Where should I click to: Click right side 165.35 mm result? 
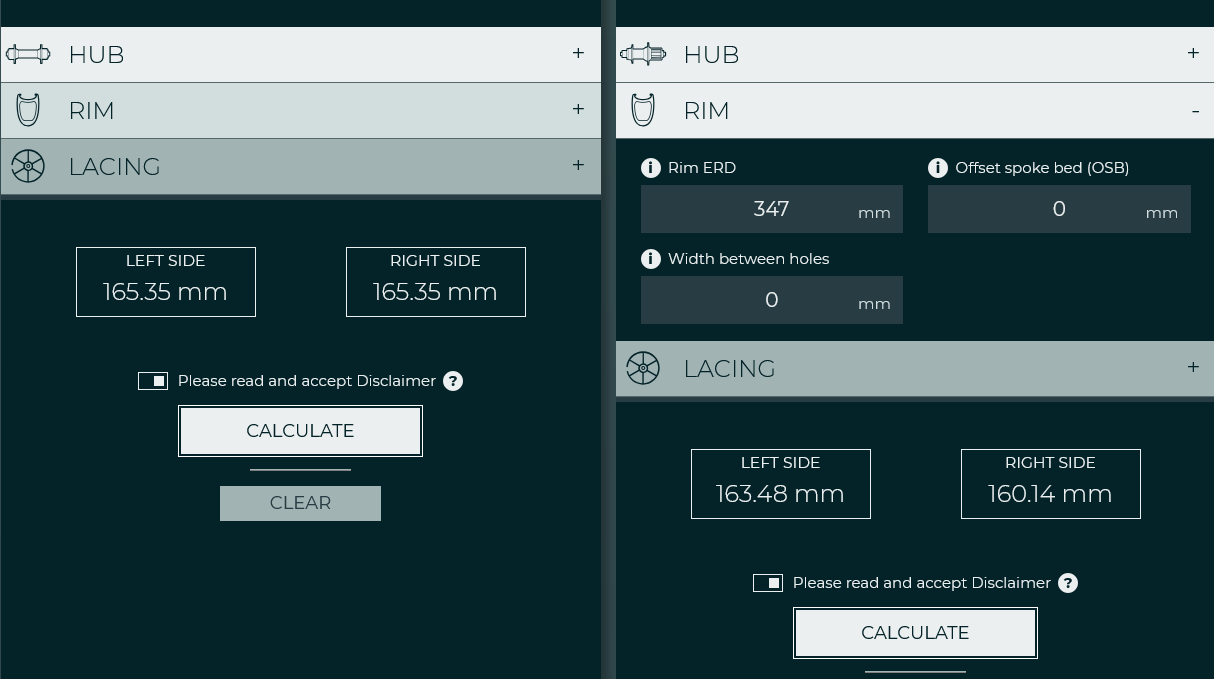coord(436,282)
